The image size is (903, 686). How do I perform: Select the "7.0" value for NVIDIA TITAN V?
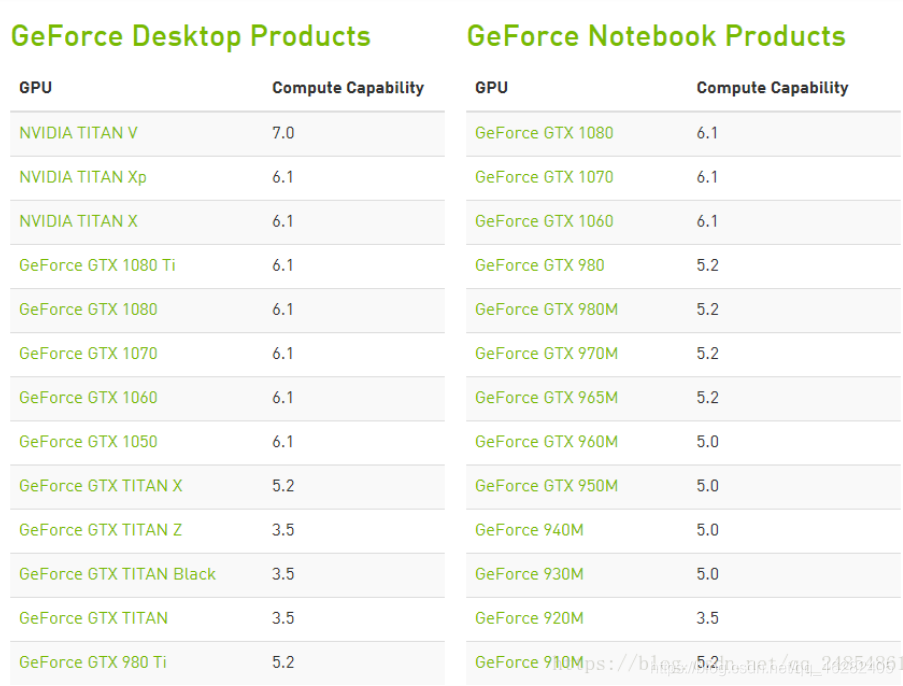(283, 133)
